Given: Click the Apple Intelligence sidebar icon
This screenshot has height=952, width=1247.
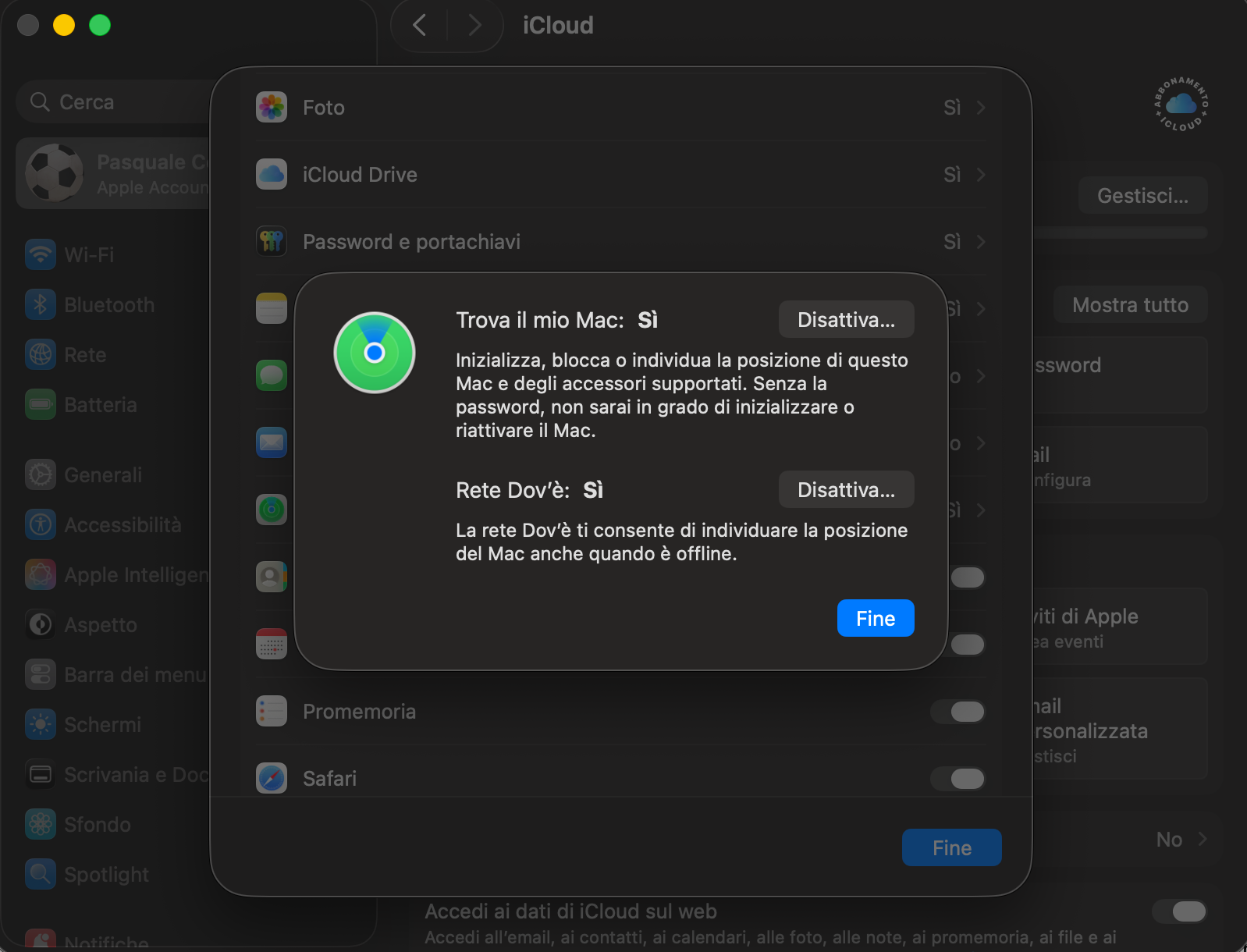Looking at the screenshot, I should pos(41,574).
